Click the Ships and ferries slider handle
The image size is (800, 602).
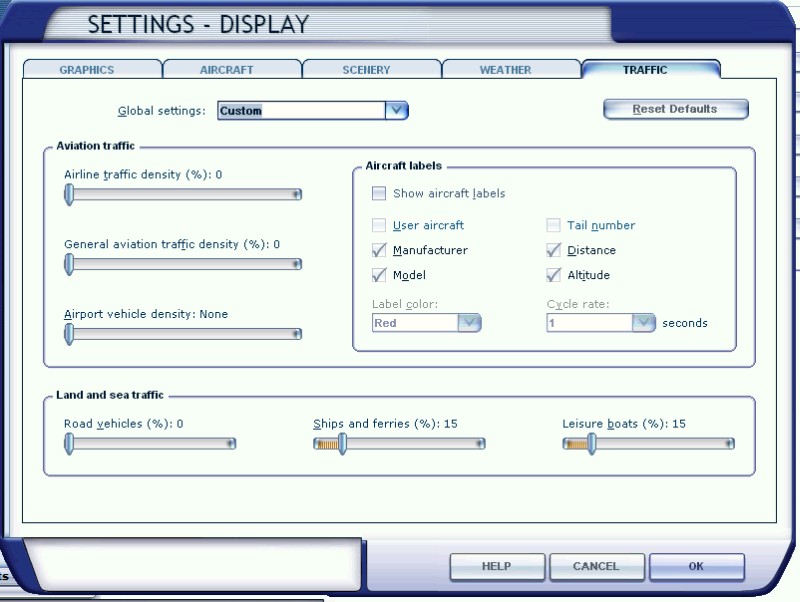pyautogui.click(x=341, y=444)
